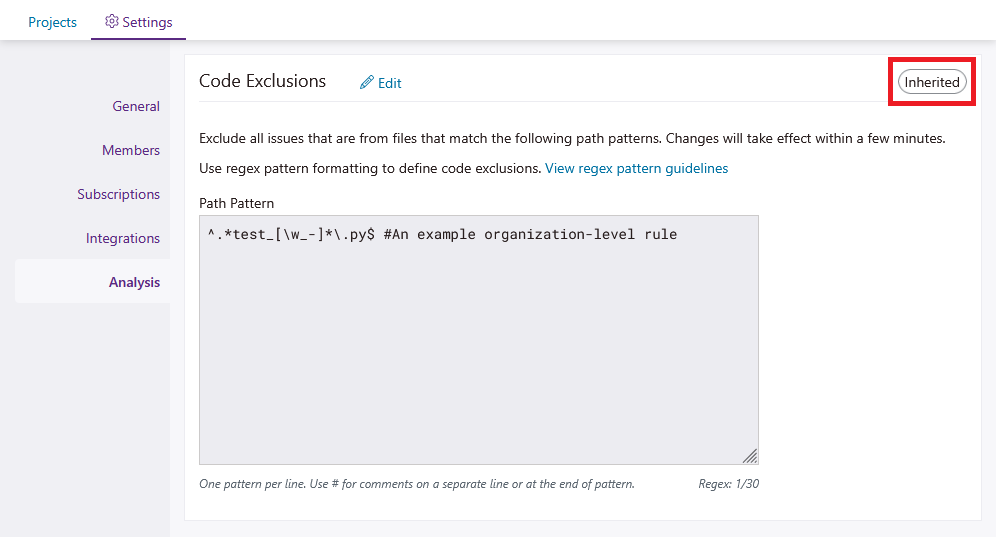Viewport: 996px width, 537px height.
Task: Click the test_ regex pattern line
Action: 442,235
